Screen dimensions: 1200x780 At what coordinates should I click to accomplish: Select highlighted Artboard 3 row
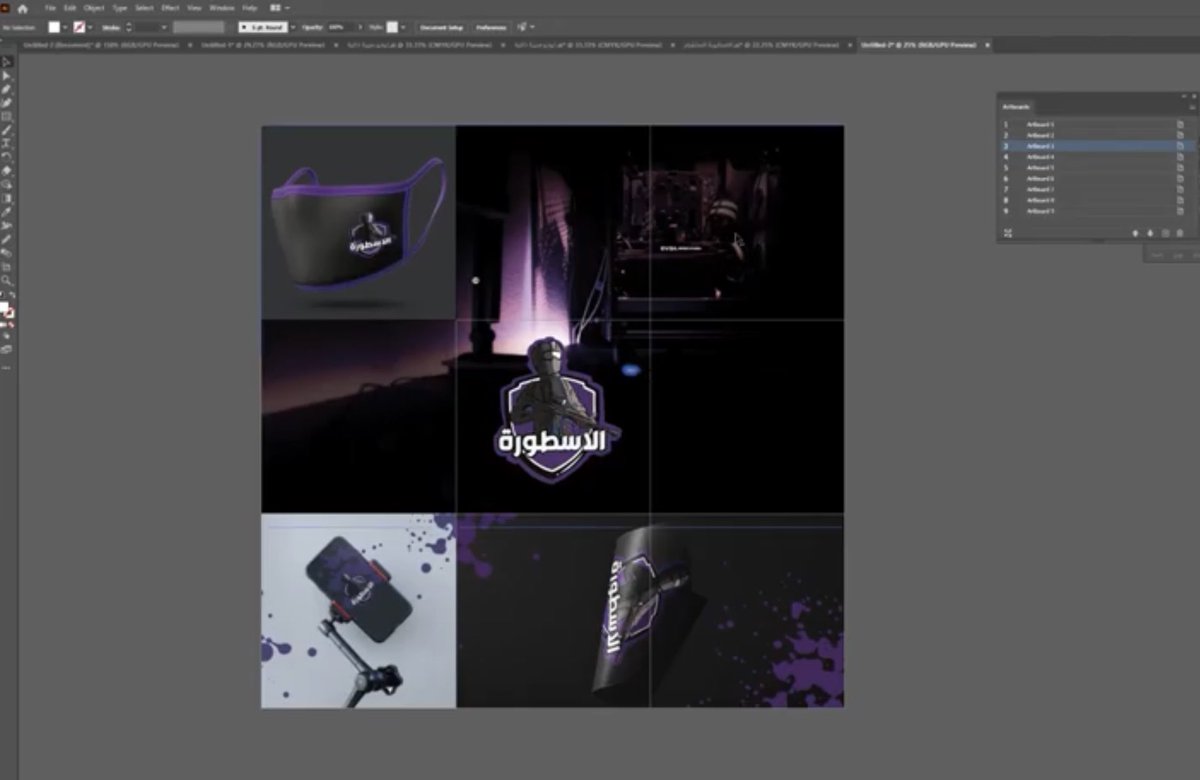(x=1096, y=146)
